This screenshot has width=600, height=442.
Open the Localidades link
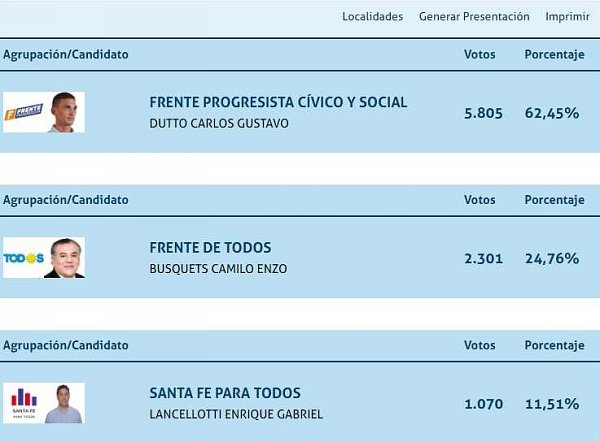pyautogui.click(x=372, y=16)
